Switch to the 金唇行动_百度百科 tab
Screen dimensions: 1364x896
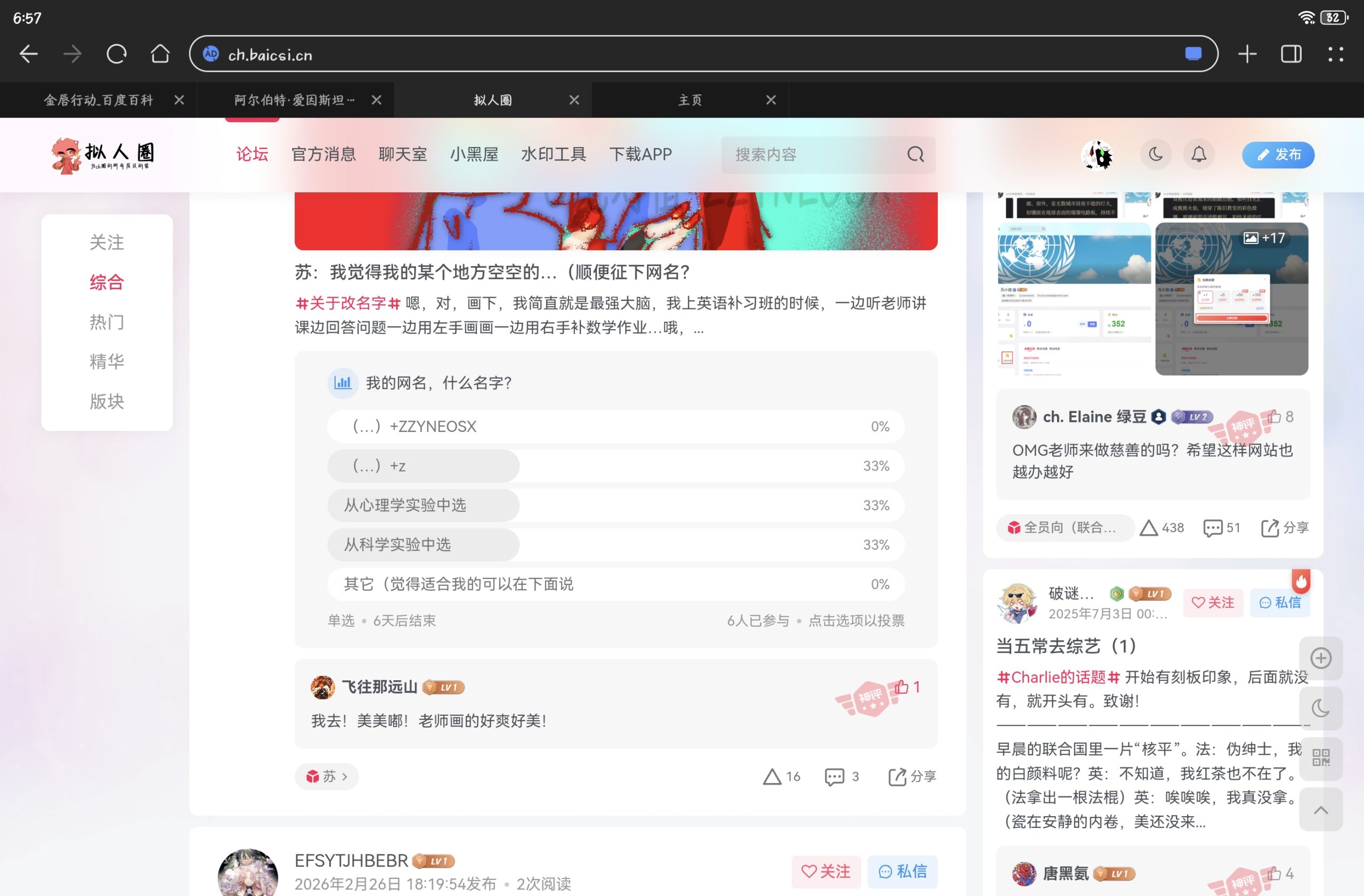click(99, 100)
